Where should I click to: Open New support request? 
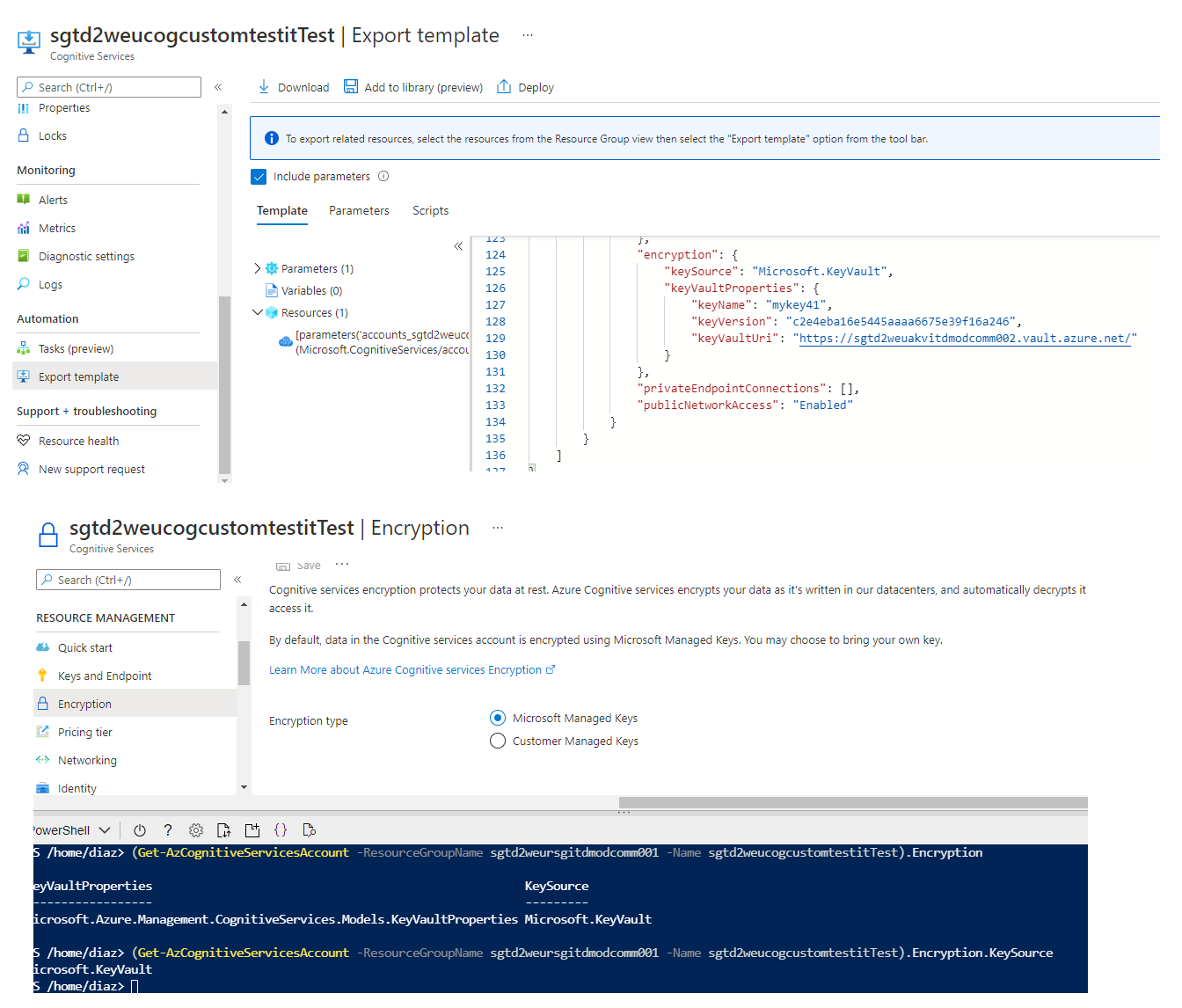(91, 469)
